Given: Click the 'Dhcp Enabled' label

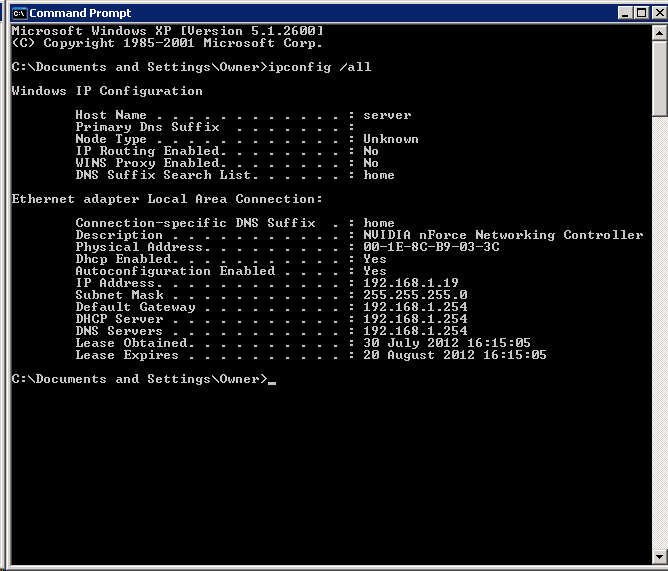Looking at the screenshot, I should pos(124,259).
